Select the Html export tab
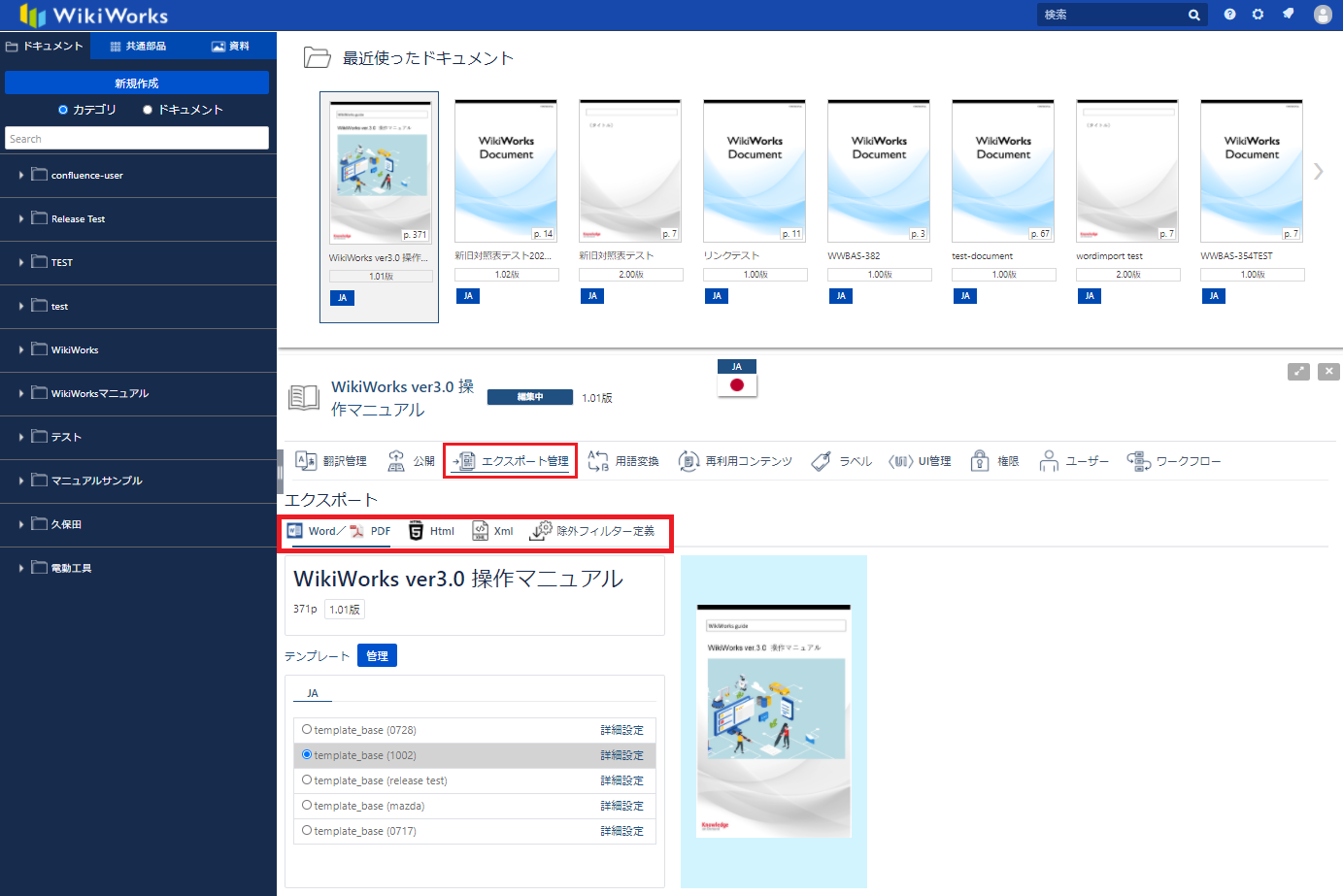The width and height of the screenshot is (1343, 896). coord(432,531)
